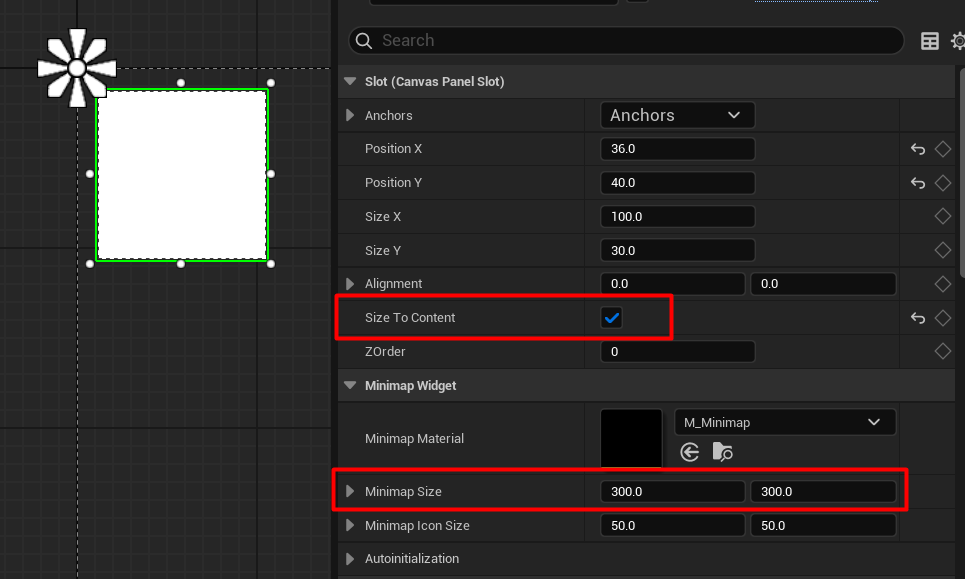Open the M_Minimap material dropdown
This screenshot has height=579, width=965.
pyautogui.click(x=785, y=422)
